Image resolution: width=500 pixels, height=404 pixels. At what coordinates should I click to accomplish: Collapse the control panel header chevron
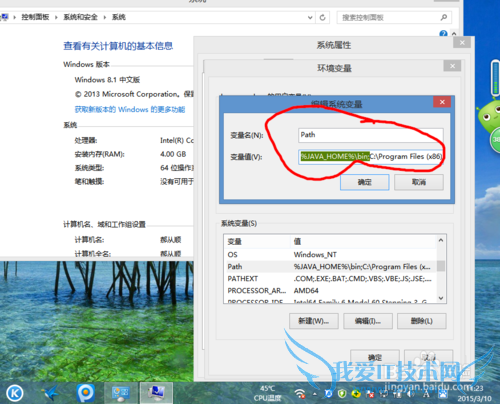coord(454,33)
